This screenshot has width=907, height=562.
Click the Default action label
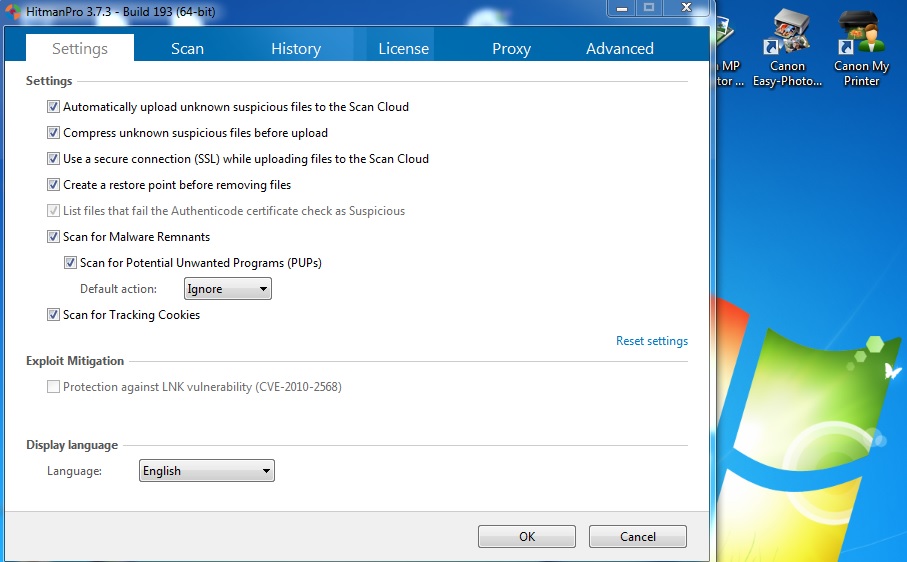click(118, 289)
